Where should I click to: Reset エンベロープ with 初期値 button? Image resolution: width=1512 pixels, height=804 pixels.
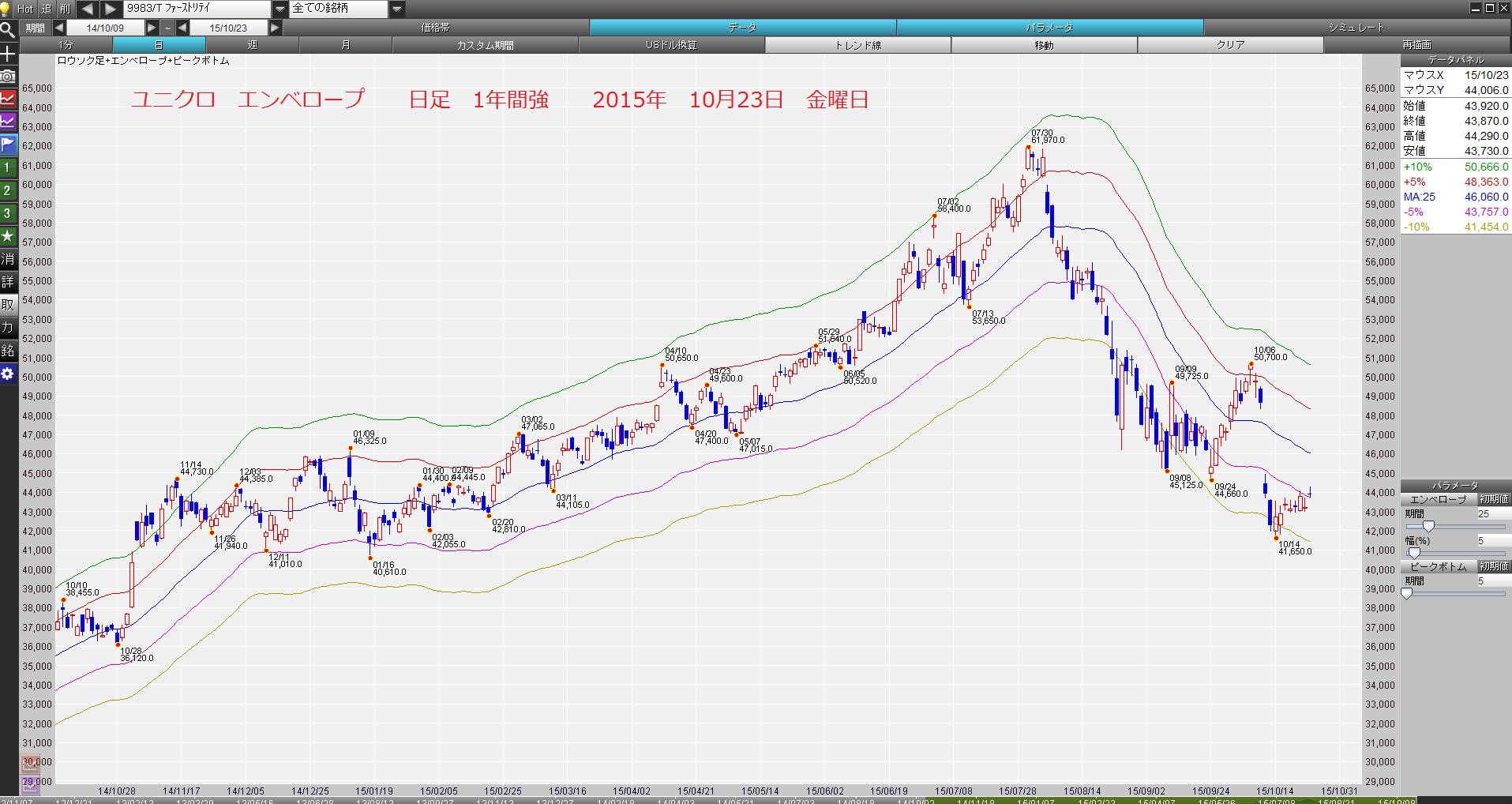tap(1494, 499)
